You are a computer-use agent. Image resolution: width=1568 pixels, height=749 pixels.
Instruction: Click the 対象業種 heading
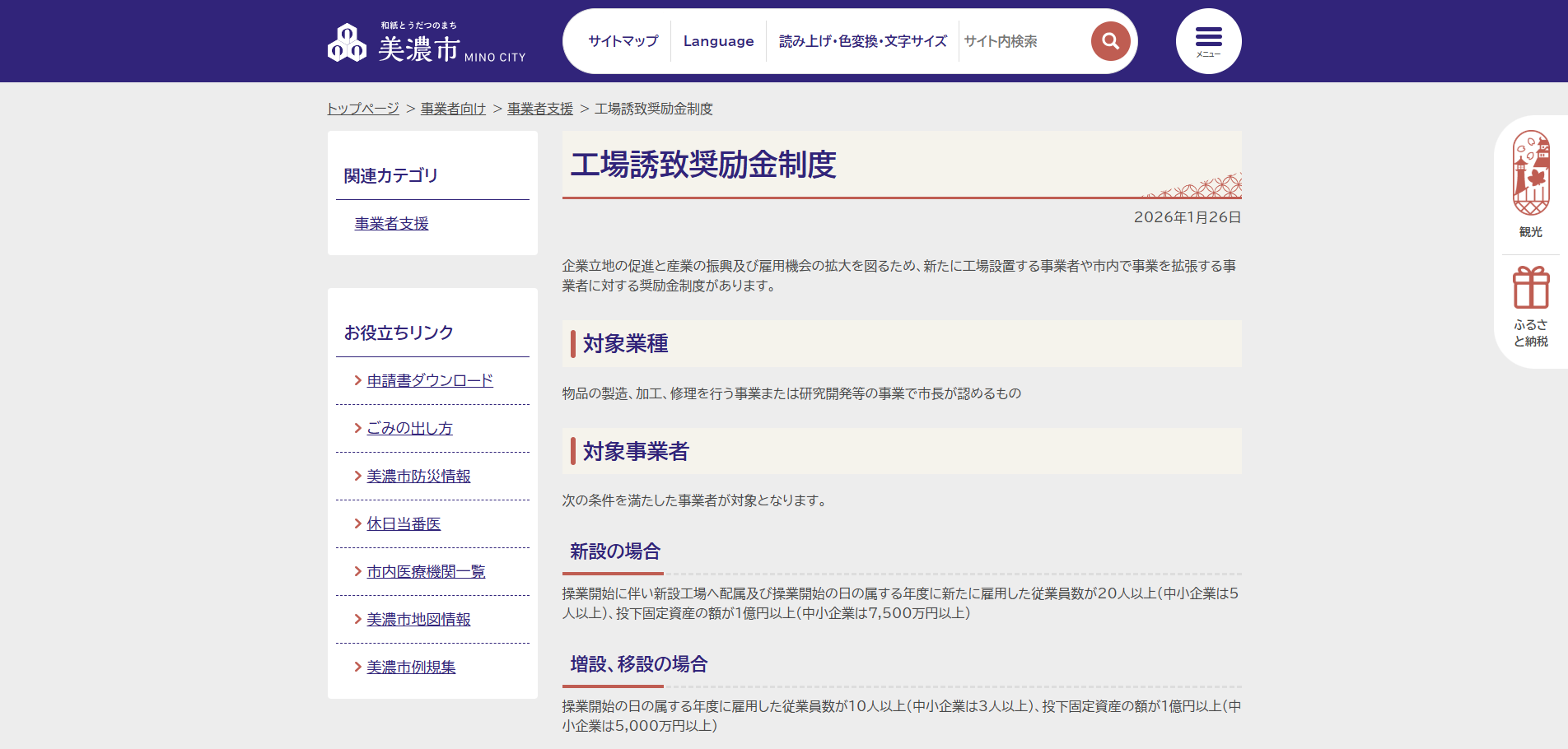(626, 343)
